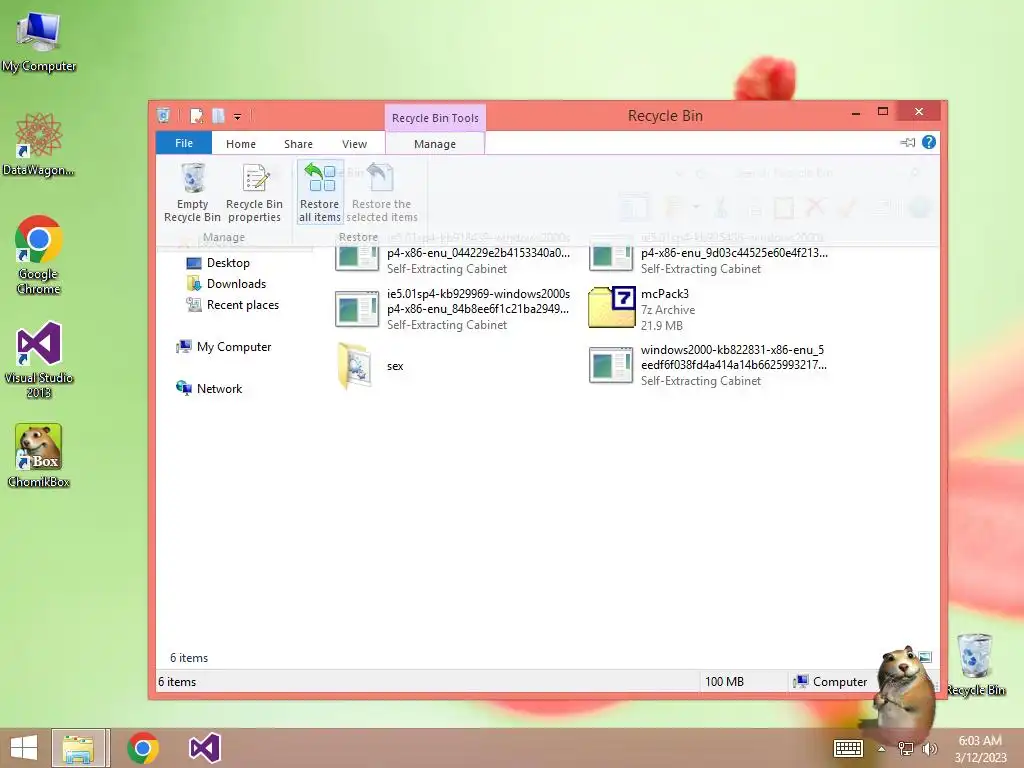Viewport: 1024px width, 768px height.
Task: Click the volume speaker tray icon
Action: (x=929, y=749)
